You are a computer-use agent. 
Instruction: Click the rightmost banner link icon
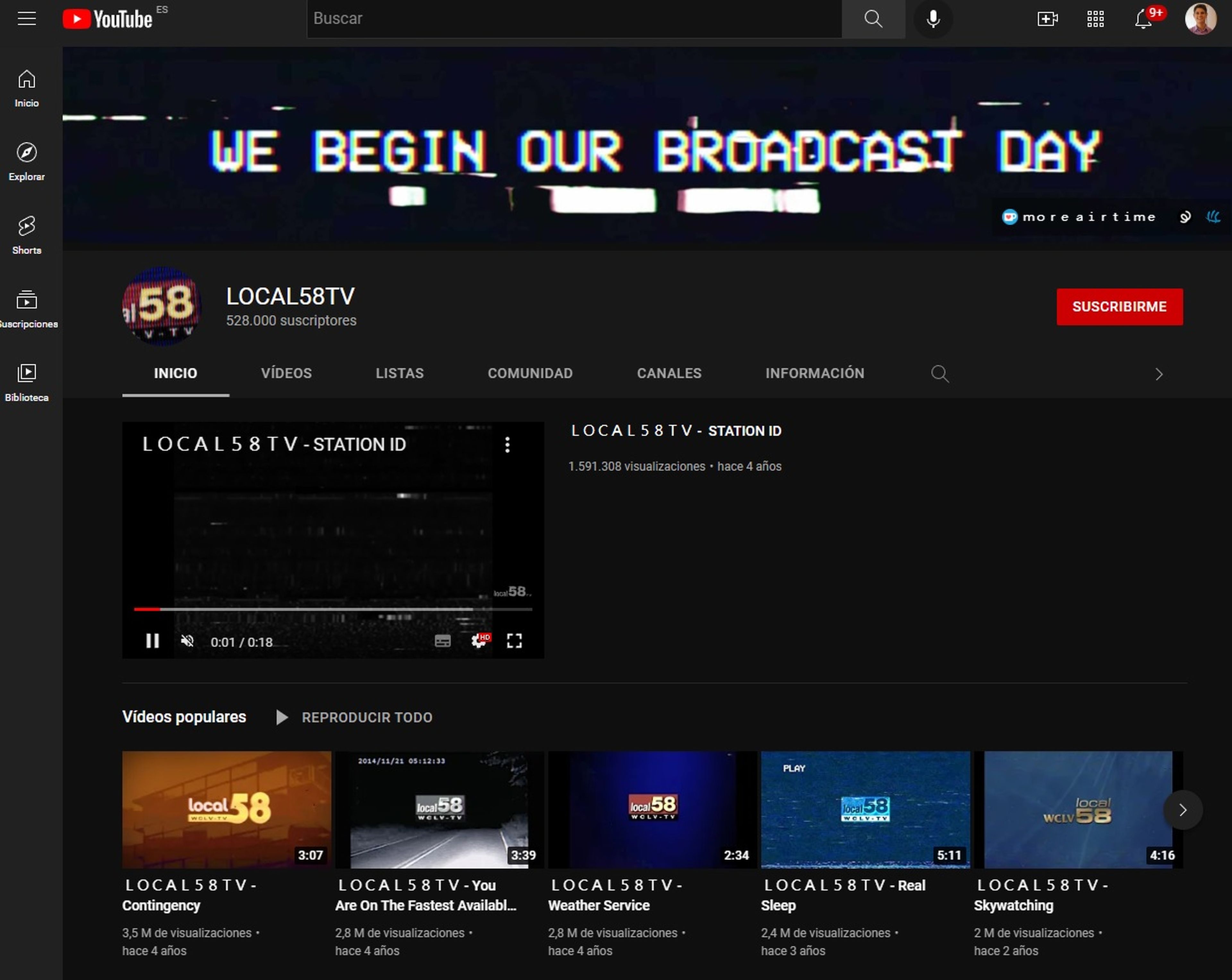(x=1212, y=217)
